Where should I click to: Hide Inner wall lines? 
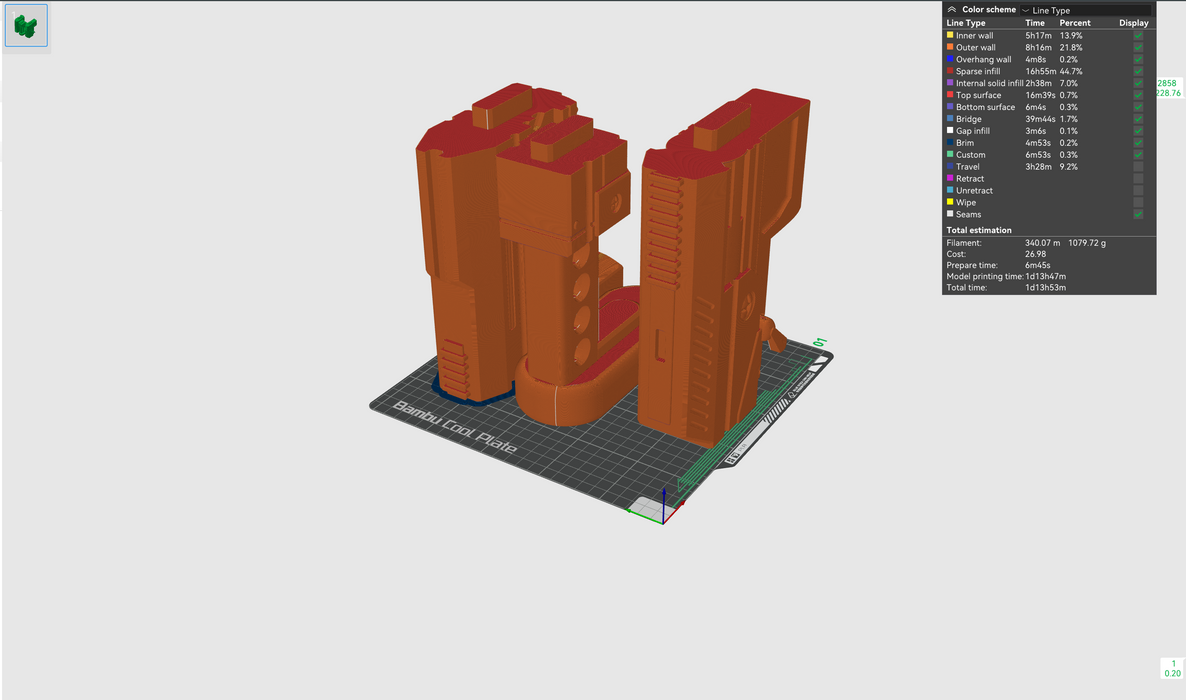pos(1138,36)
